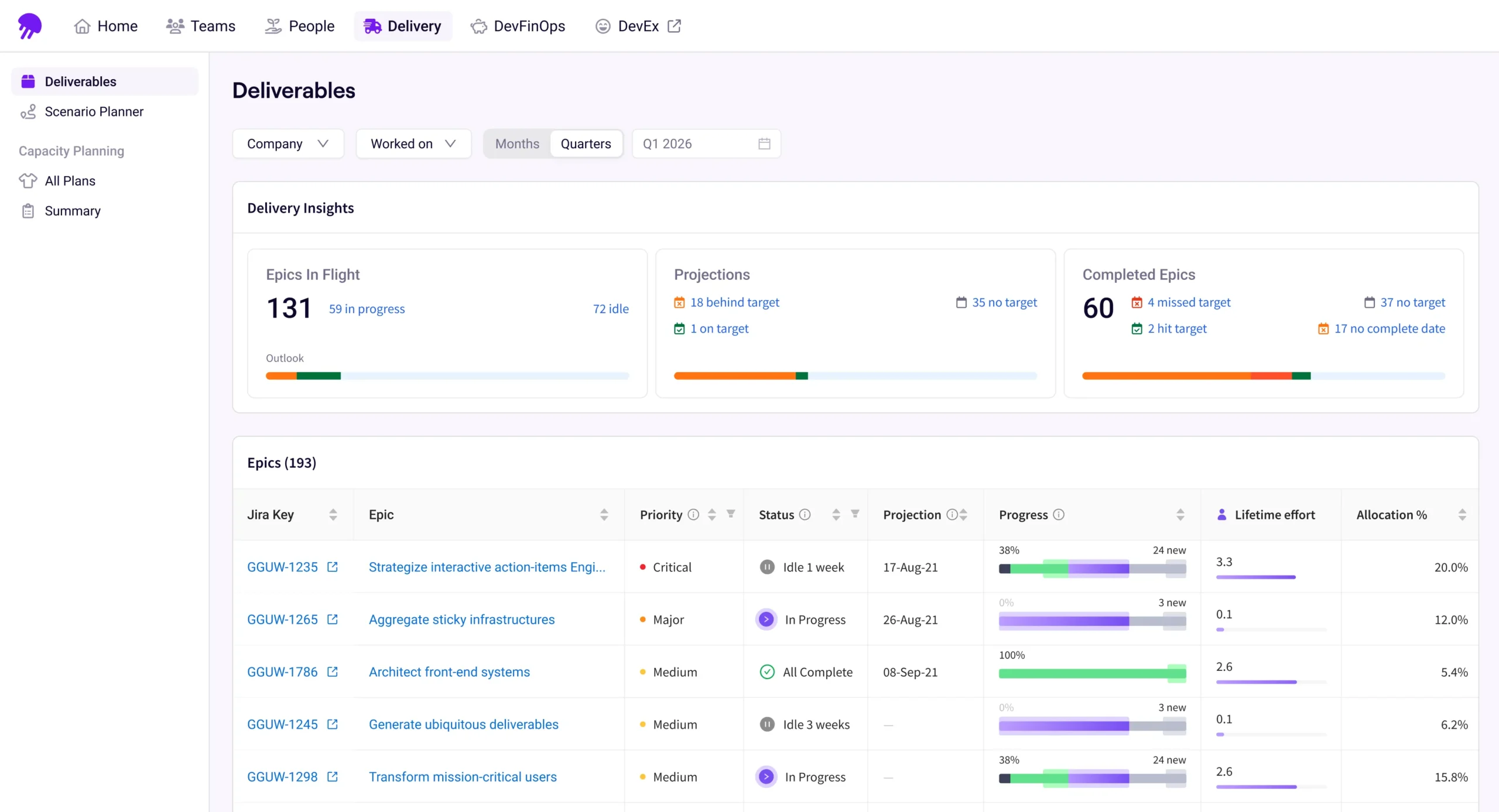The height and width of the screenshot is (812, 1499).
Task: Open the Company scope dropdown
Action: (x=288, y=143)
